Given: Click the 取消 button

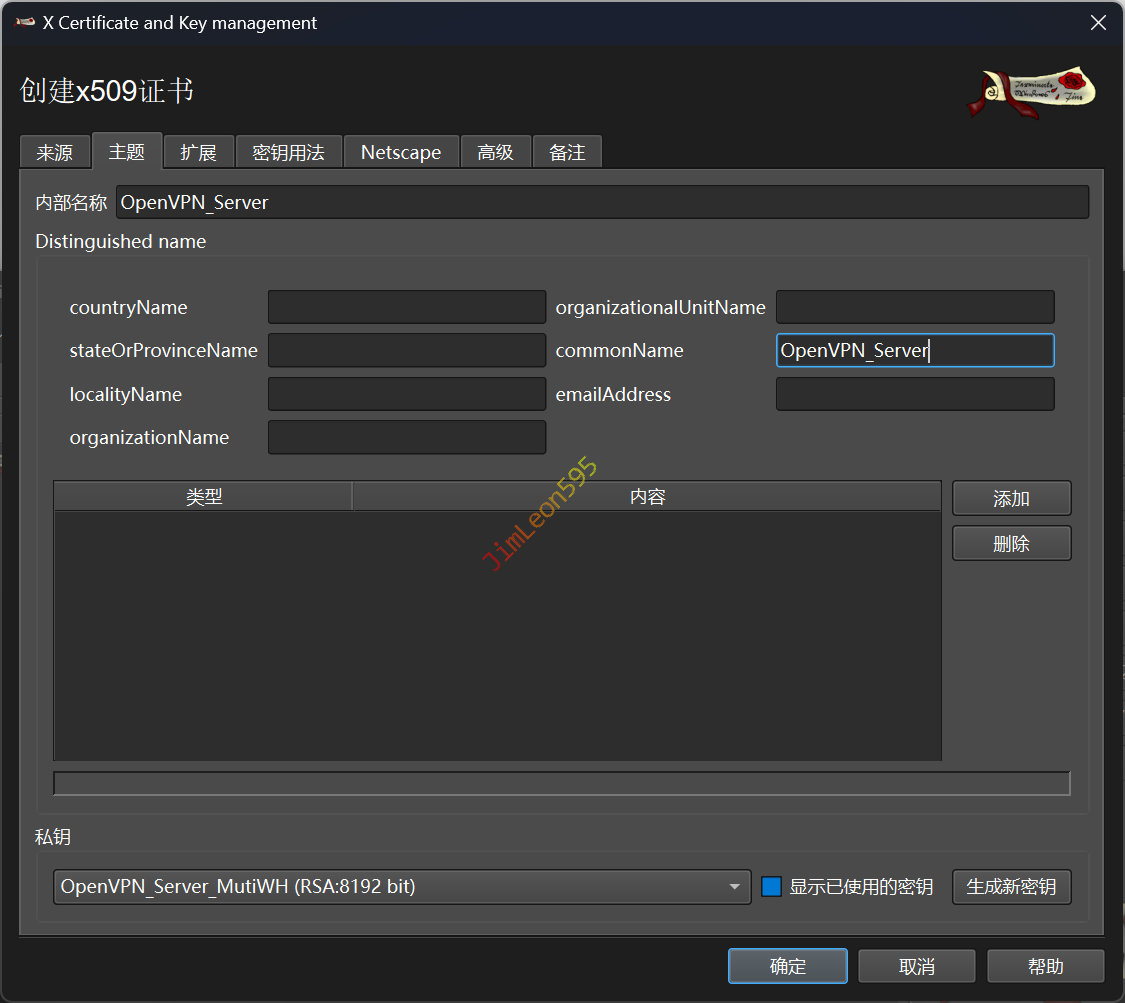Looking at the screenshot, I should [x=916, y=966].
